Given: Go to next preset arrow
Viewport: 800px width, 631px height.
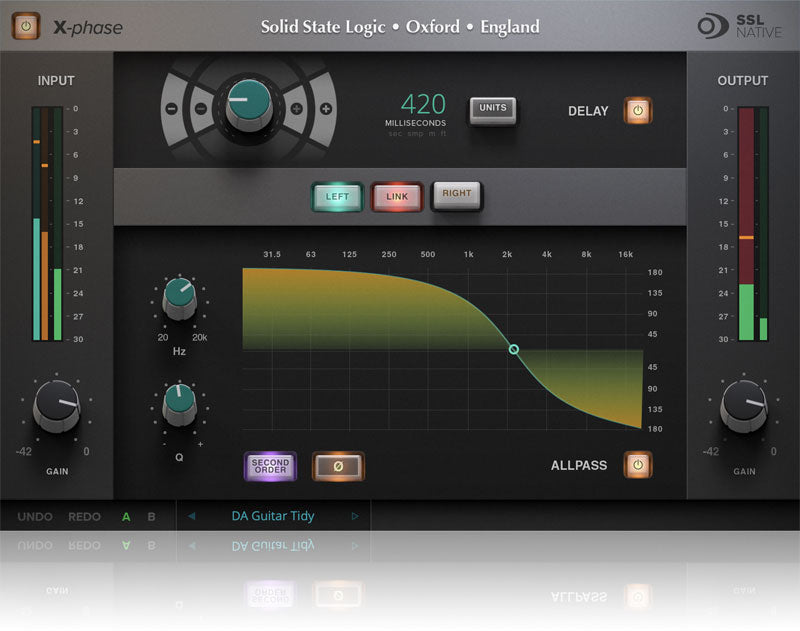Looking at the screenshot, I should tap(355, 516).
